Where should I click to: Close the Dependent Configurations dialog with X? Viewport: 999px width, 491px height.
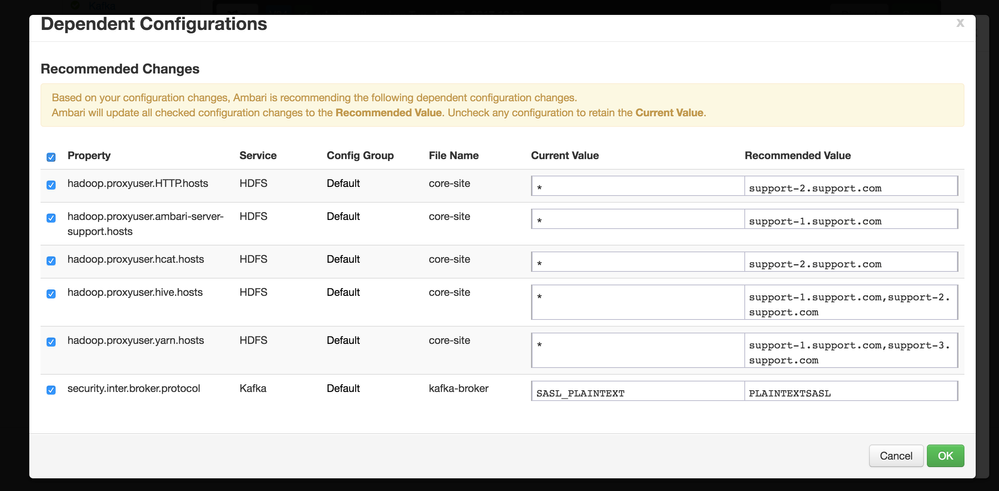pos(960,23)
